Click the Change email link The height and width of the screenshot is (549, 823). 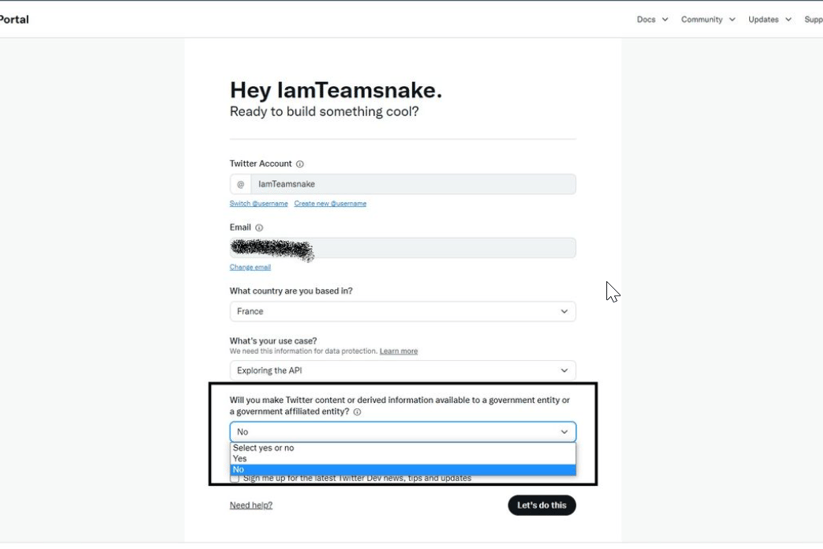pos(250,267)
